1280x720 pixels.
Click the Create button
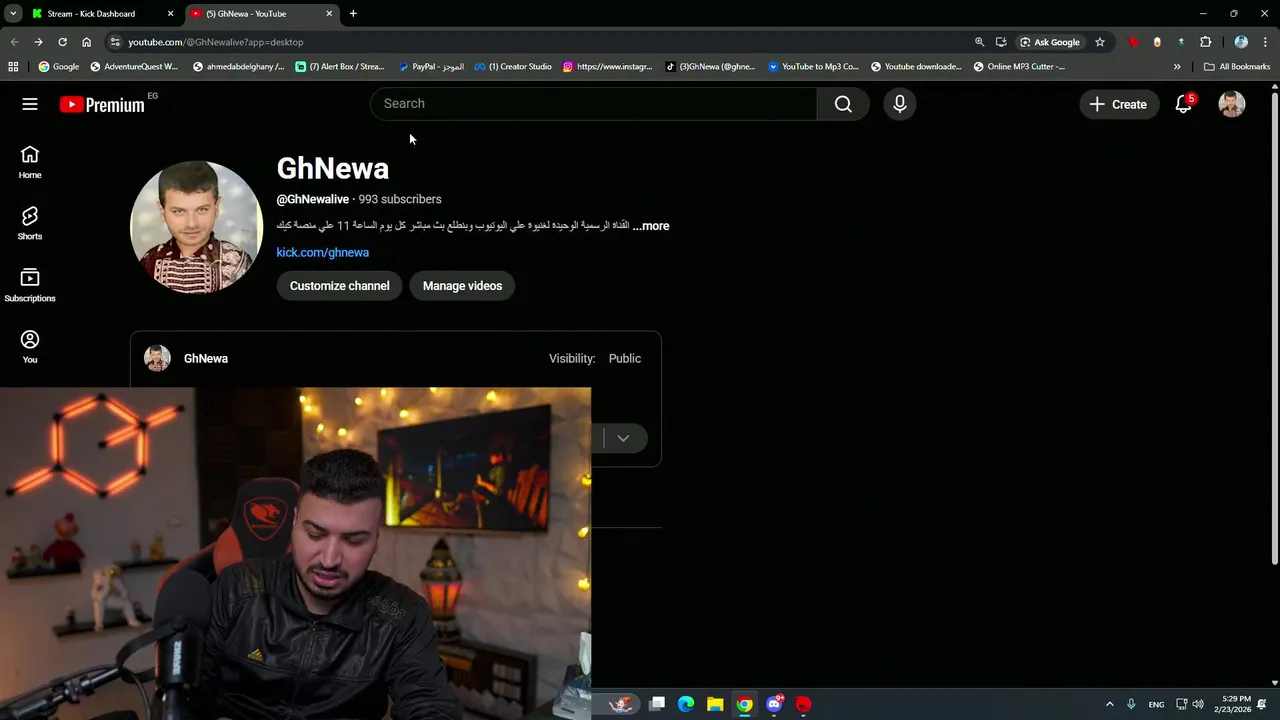coord(1119,104)
